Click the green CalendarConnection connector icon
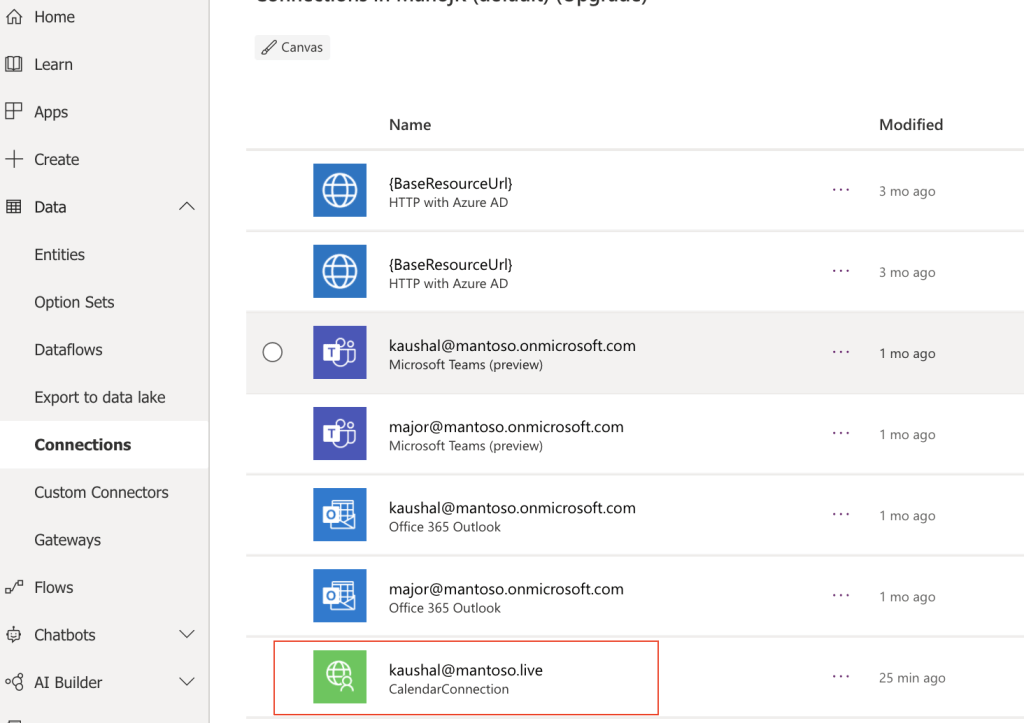This screenshot has height=723, width=1024. (339, 678)
